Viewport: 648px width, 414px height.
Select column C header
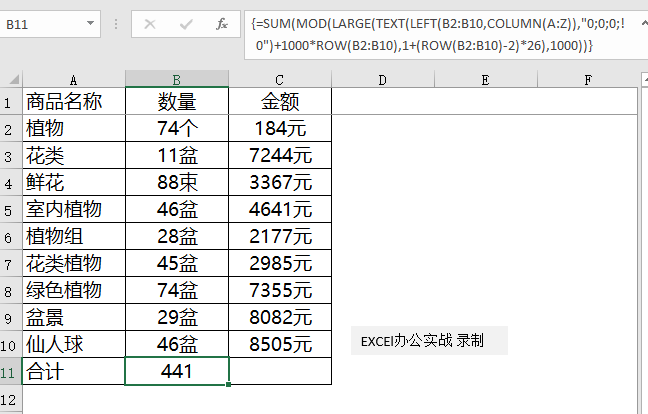coord(280,79)
